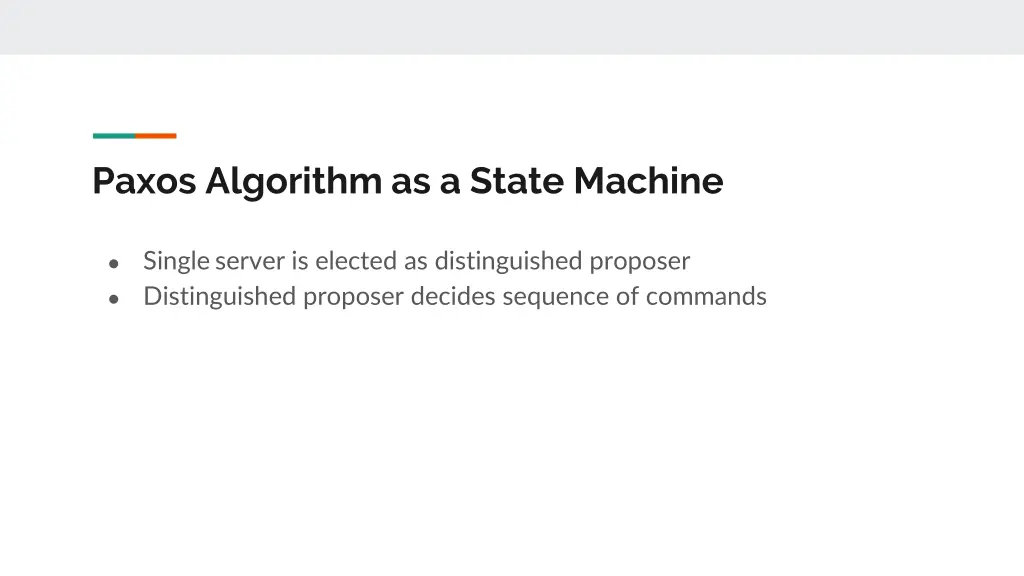The height and width of the screenshot is (576, 1024).
Task: Click the word "Paxos" in the title
Action: click(145, 181)
